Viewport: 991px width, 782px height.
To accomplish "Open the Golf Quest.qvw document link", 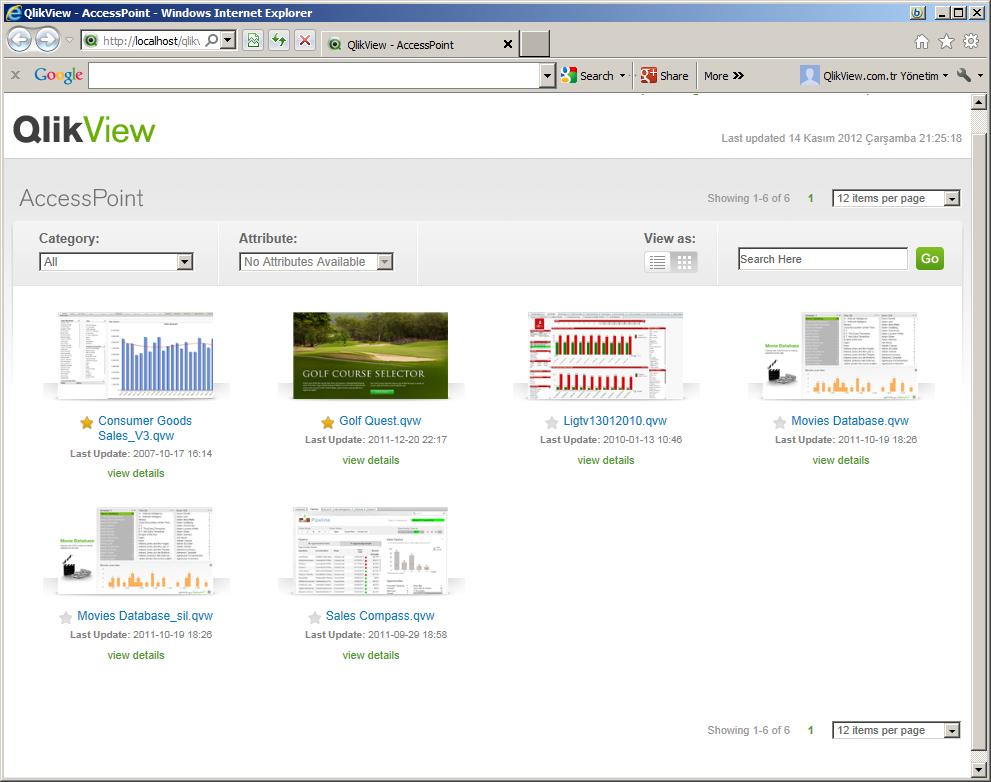I will click(x=380, y=420).
